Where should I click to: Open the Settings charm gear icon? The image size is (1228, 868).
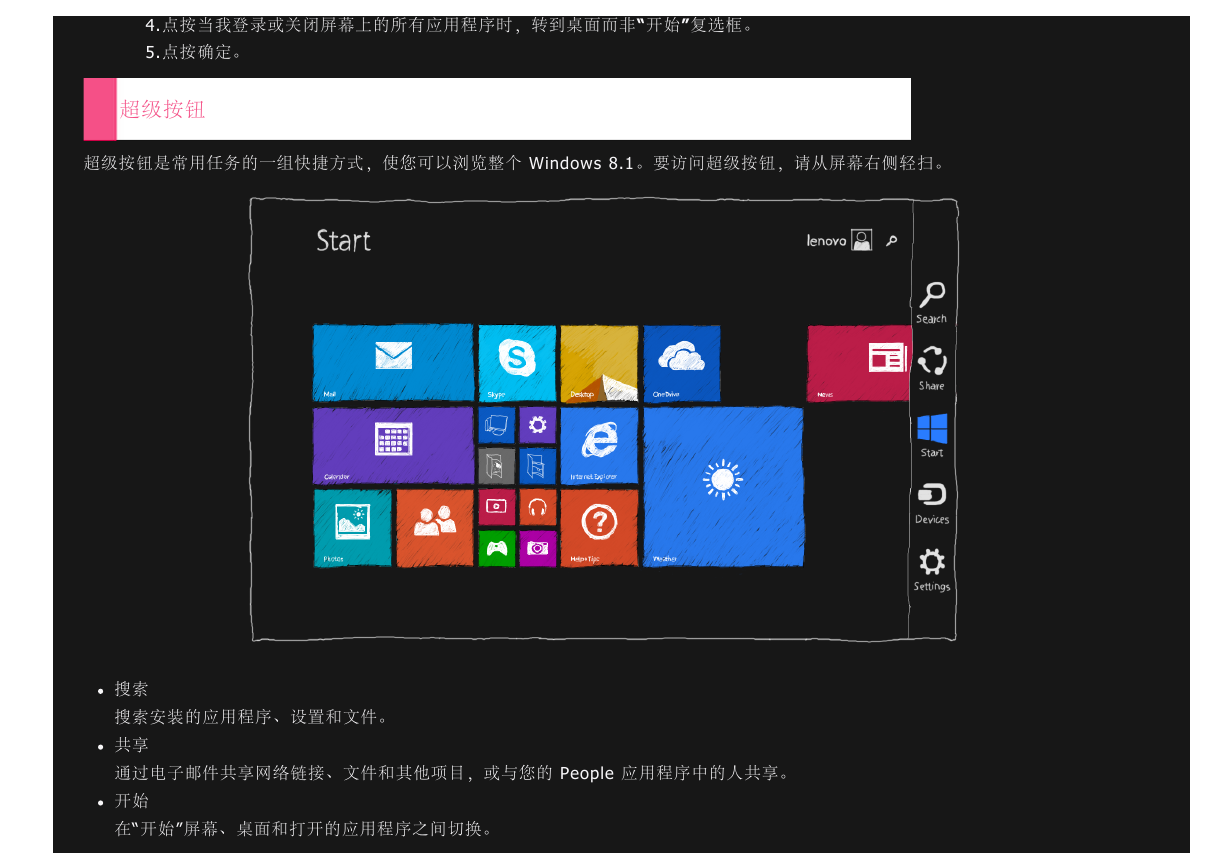coord(932,562)
